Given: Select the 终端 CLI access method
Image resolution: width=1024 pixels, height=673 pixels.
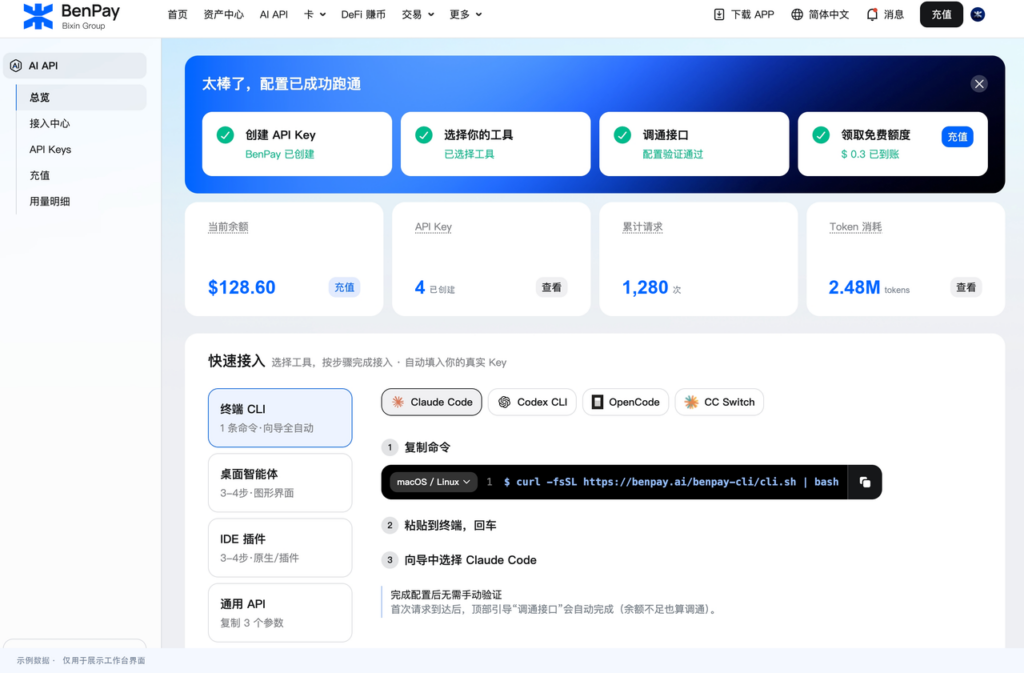Looking at the screenshot, I should [280, 418].
